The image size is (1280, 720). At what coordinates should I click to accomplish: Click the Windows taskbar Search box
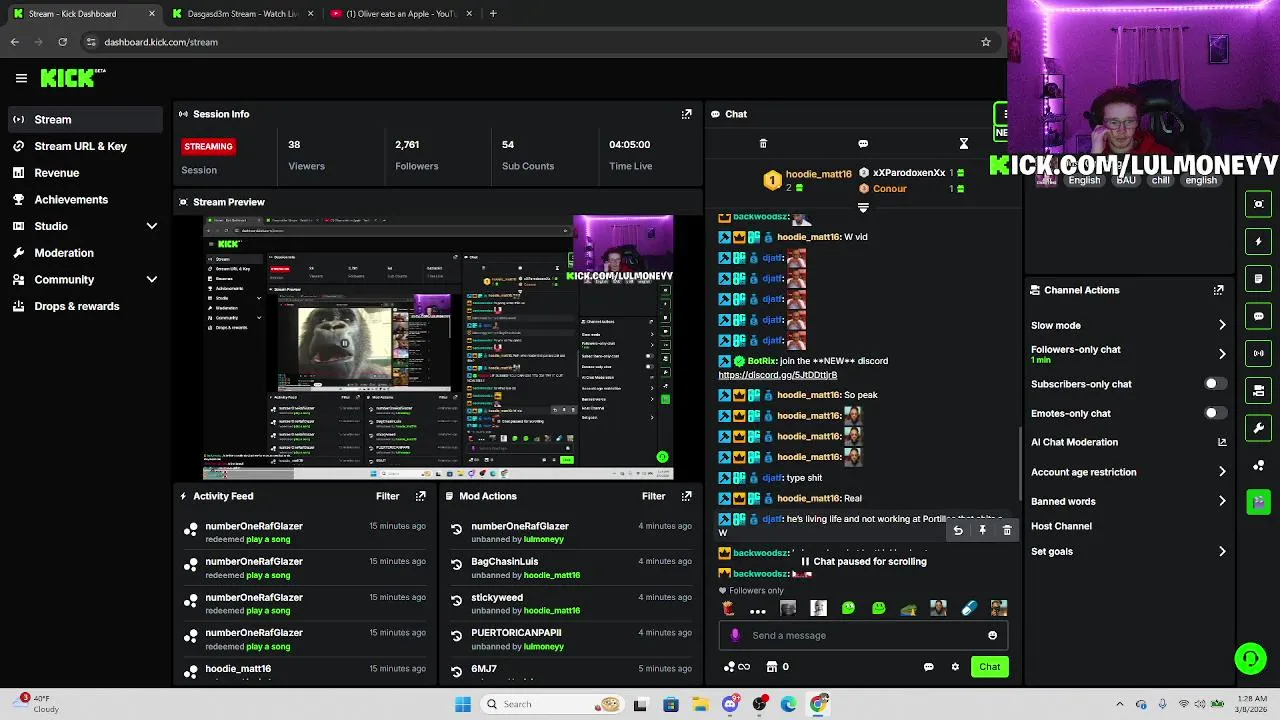[x=550, y=704]
